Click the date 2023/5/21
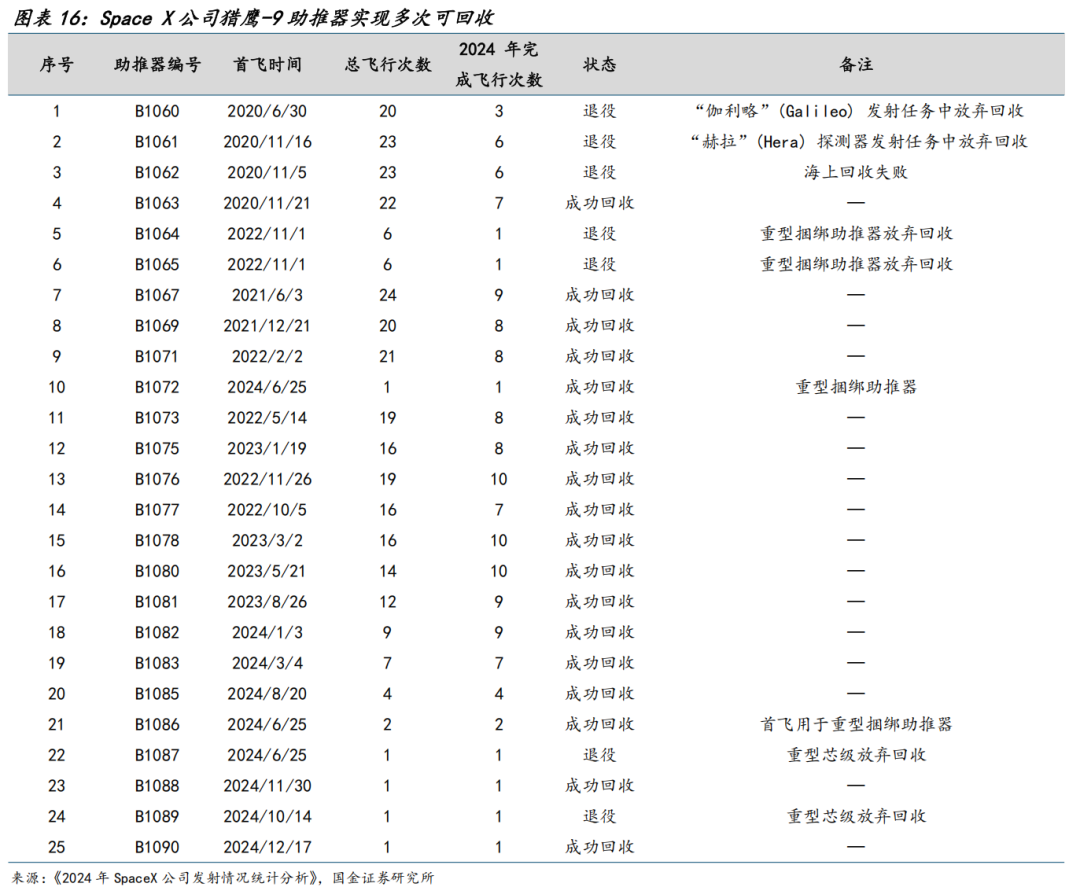Image resolution: width=1080 pixels, height=887 pixels. (x=267, y=572)
